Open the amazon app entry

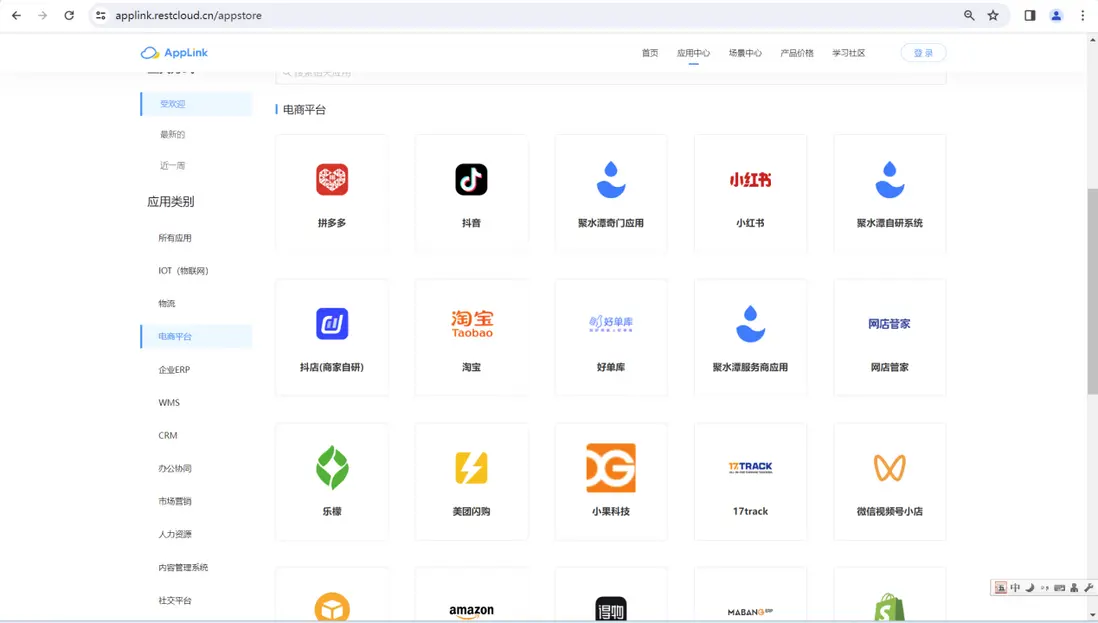click(471, 605)
